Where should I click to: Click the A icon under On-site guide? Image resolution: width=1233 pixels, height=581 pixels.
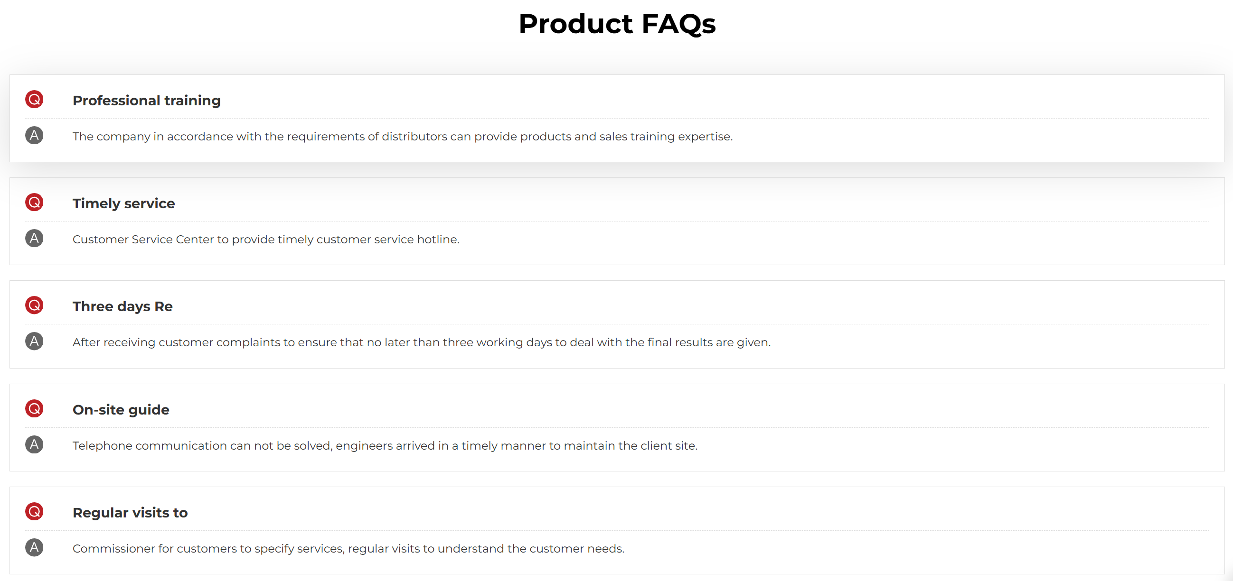point(35,445)
